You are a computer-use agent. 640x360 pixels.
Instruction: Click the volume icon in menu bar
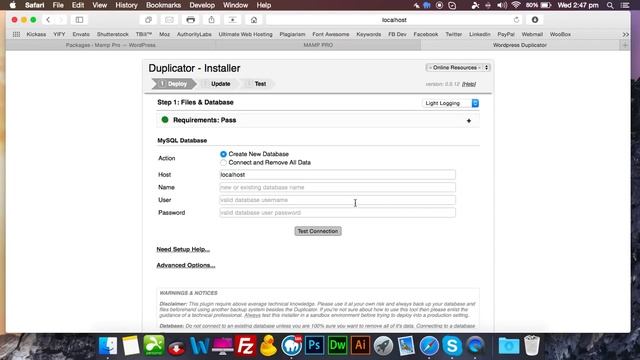click(x=502, y=5)
